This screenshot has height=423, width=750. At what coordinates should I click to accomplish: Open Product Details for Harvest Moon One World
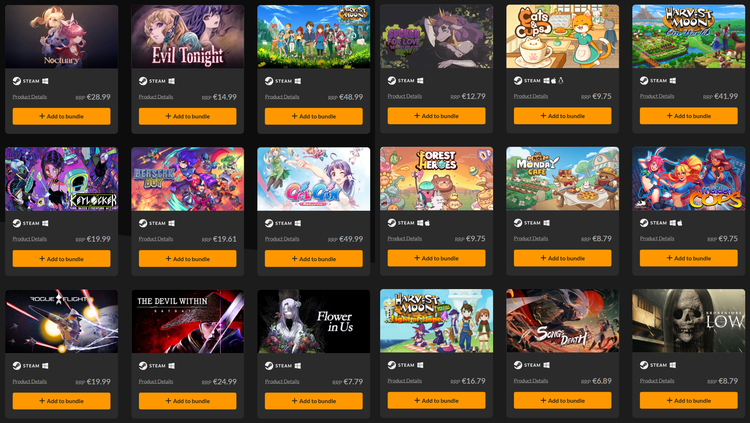657,96
